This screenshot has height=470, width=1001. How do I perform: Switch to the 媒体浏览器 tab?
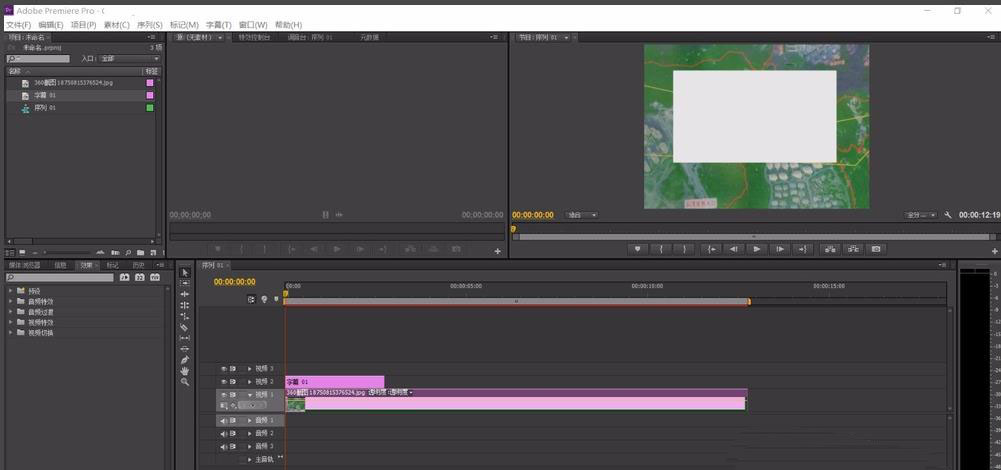tap(25, 265)
